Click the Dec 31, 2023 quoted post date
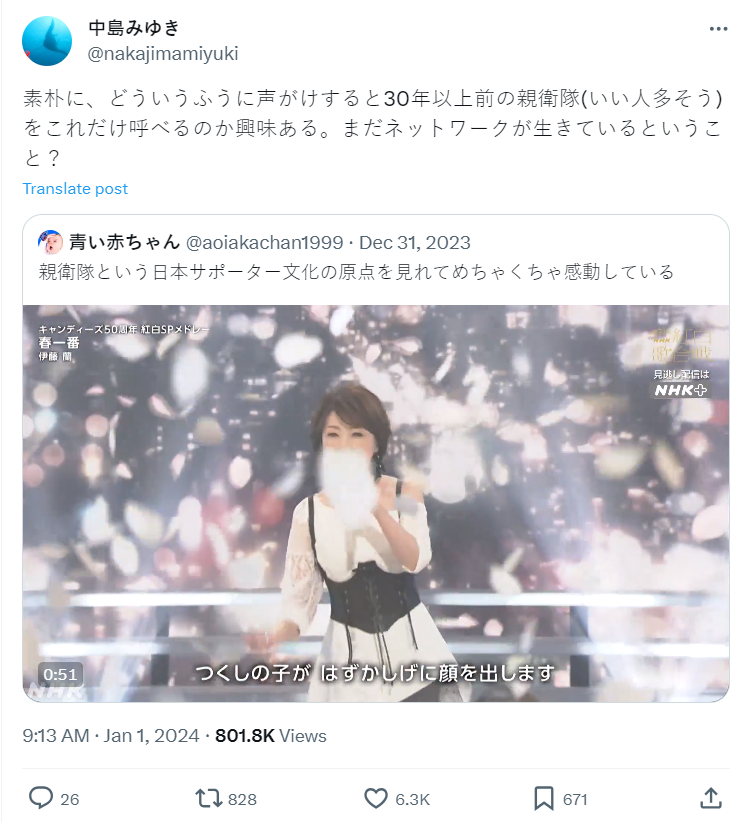The image size is (749, 823). [415, 242]
